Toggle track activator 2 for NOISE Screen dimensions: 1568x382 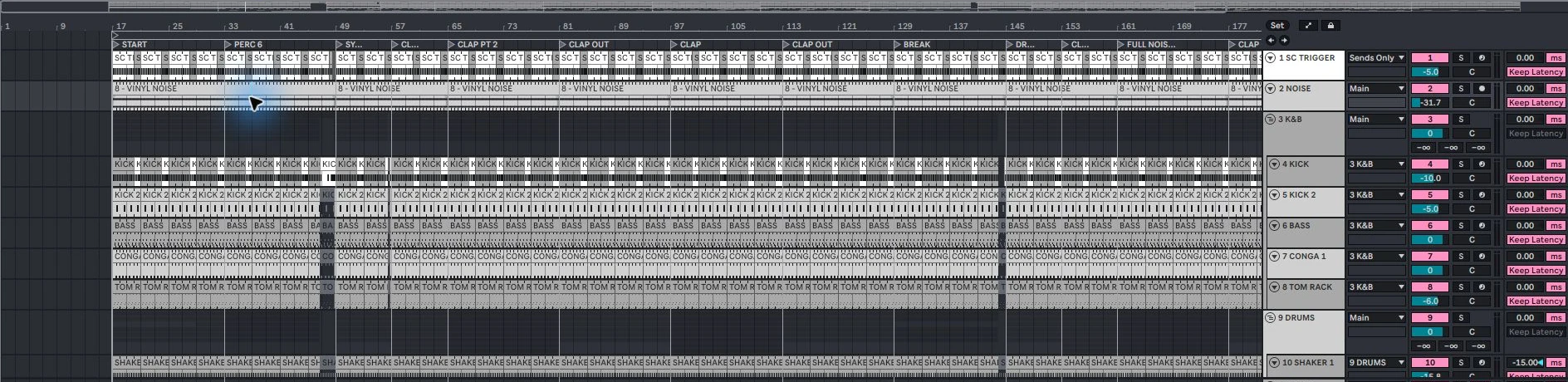tap(1430, 89)
